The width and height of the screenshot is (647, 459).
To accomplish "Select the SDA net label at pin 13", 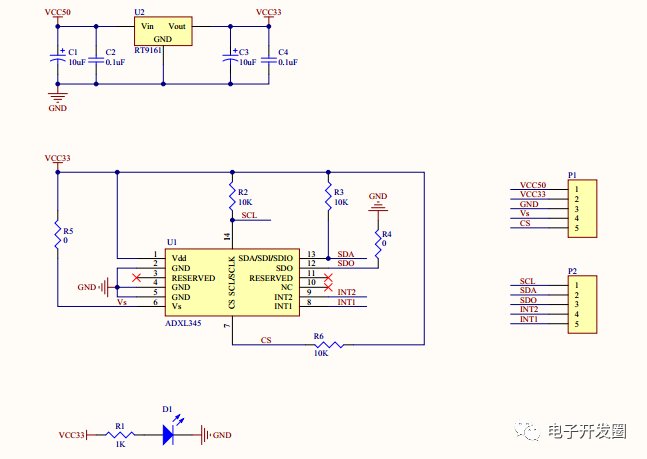I will 346,254.
